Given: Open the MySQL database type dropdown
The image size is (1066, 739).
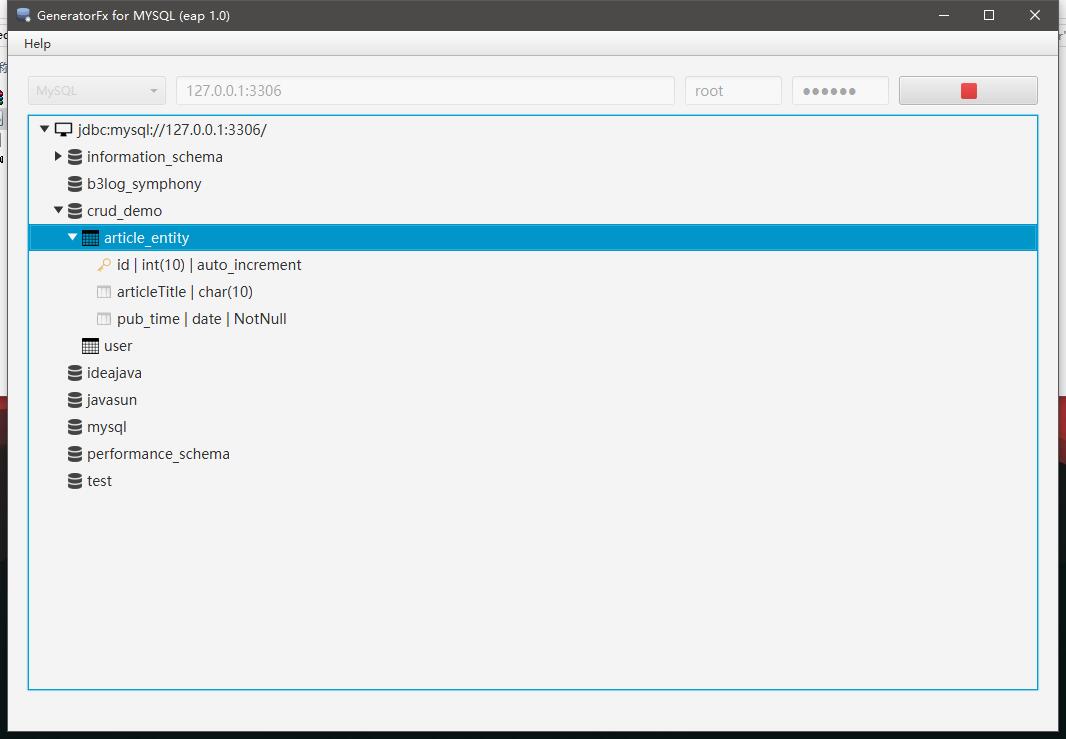Looking at the screenshot, I should click(97, 90).
